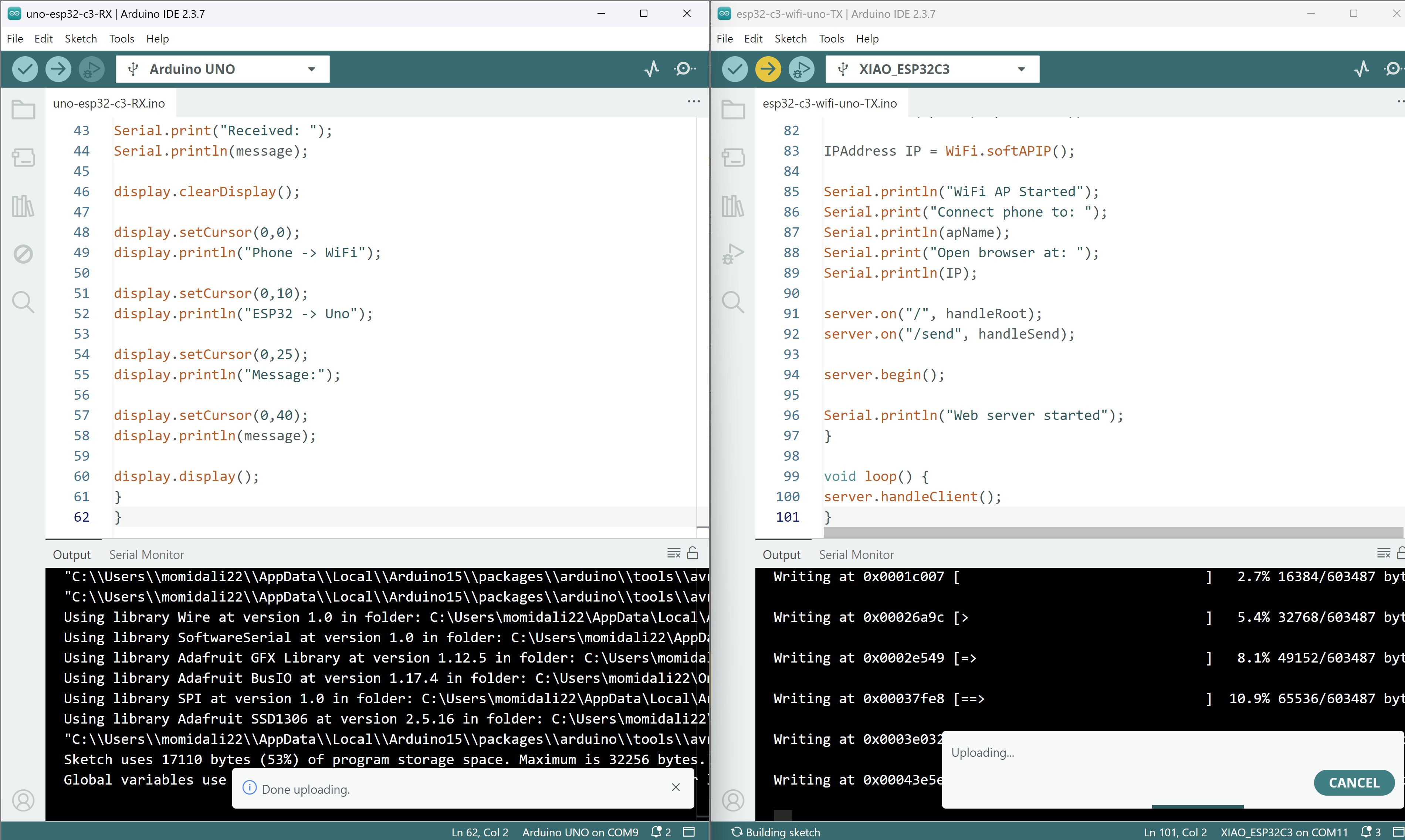The image size is (1405, 840).
Task: Expand the Arduino UNO board dropdown
Action: coord(311,69)
